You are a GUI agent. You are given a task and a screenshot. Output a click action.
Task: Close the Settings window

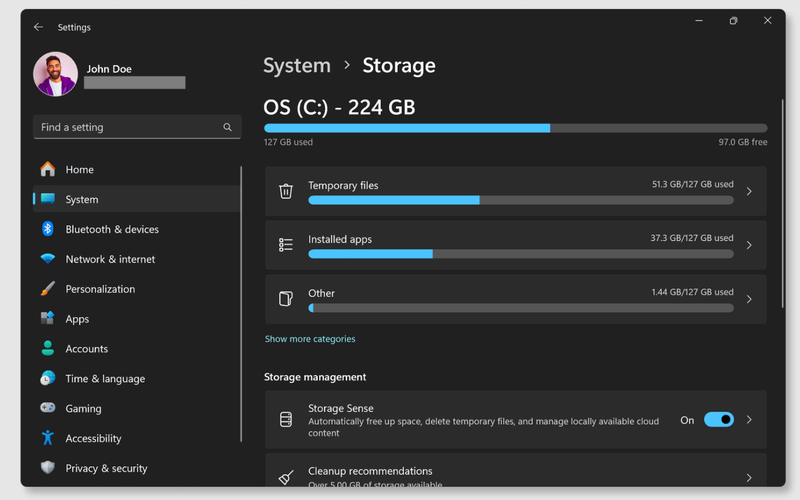pos(767,20)
